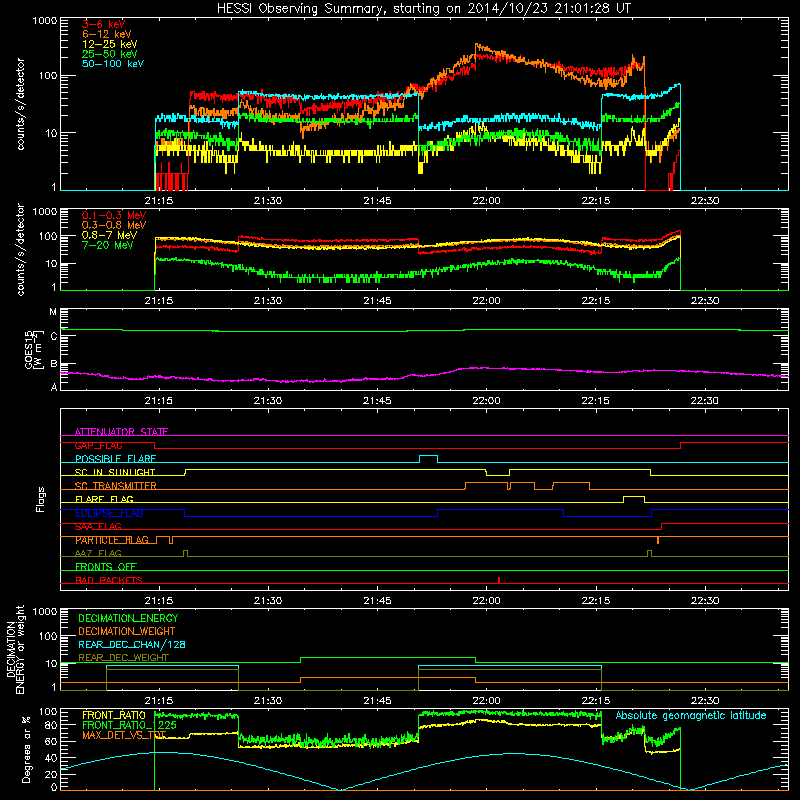The height and width of the screenshot is (800, 800).
Task: Click the 0.1-0.3 MeV legend entry
Action: pos(114,215)
